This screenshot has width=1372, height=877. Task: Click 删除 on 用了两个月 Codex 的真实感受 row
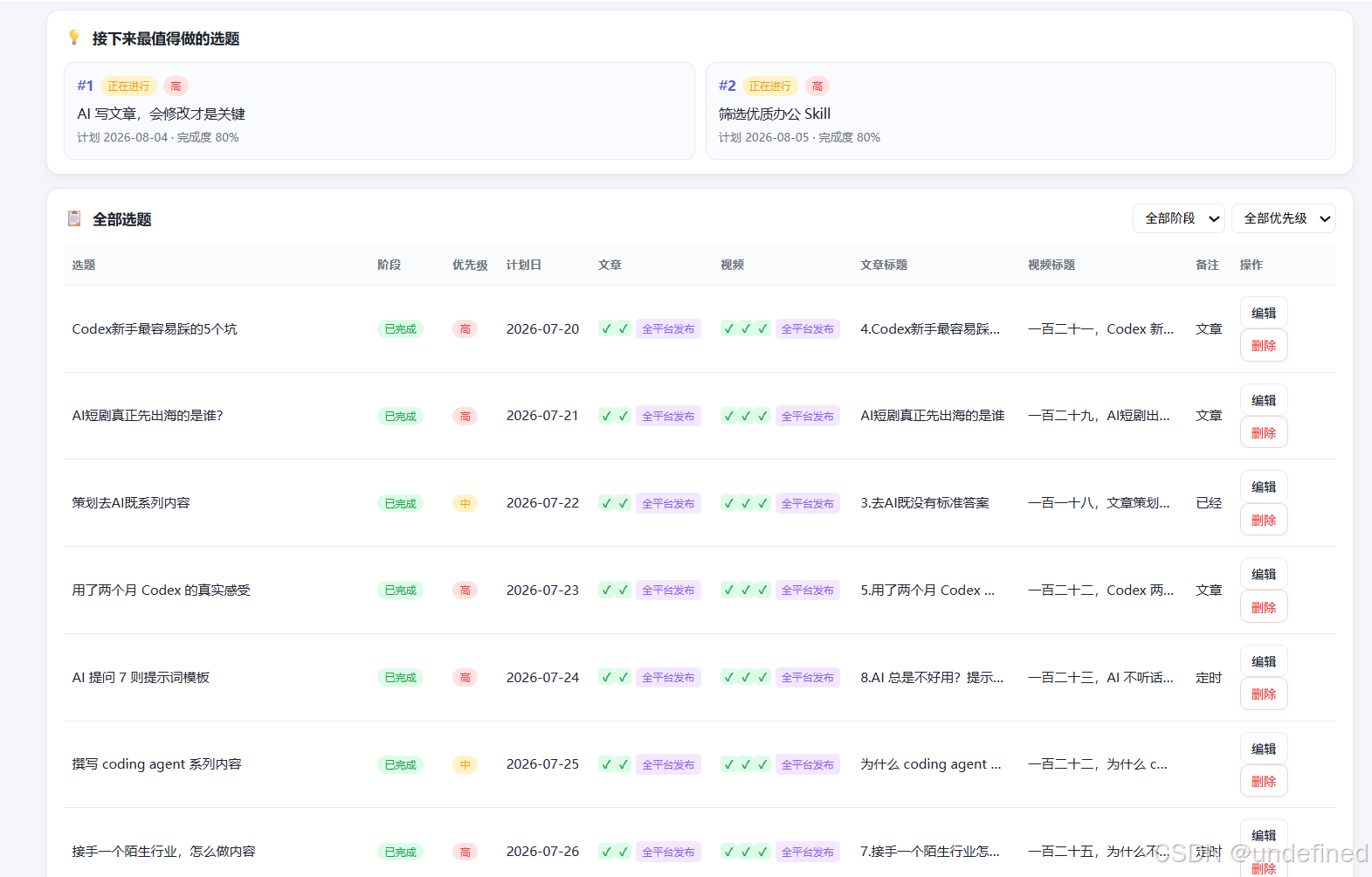point(1264,607)
